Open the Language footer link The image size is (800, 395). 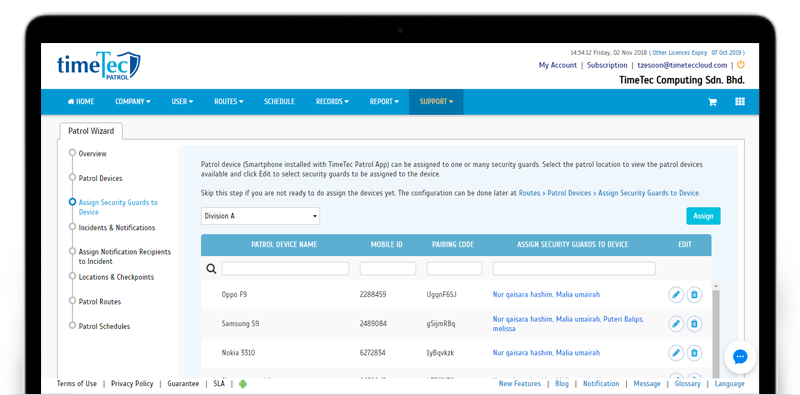[730, 384]
